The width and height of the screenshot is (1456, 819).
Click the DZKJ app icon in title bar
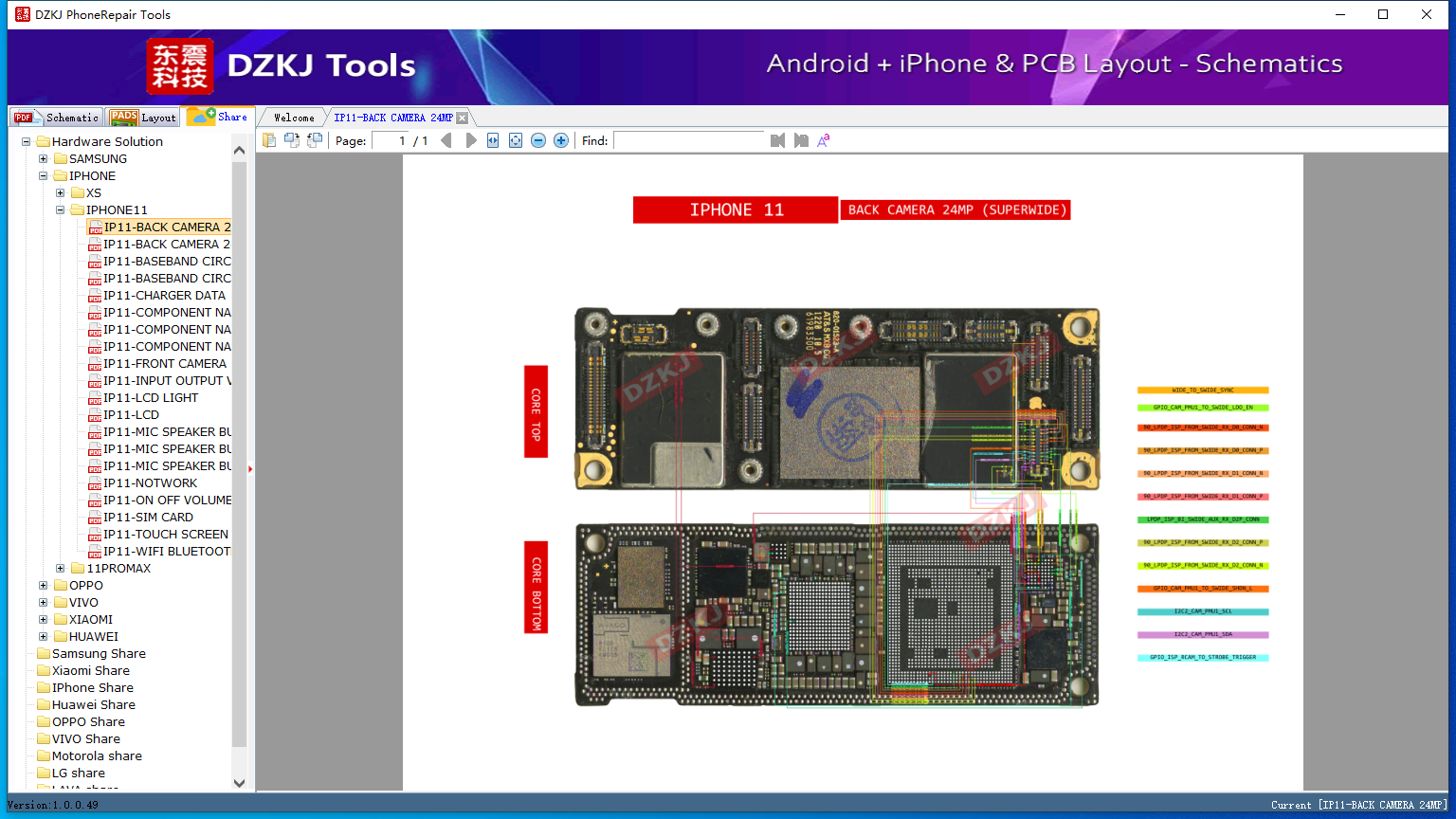point(22,14)
